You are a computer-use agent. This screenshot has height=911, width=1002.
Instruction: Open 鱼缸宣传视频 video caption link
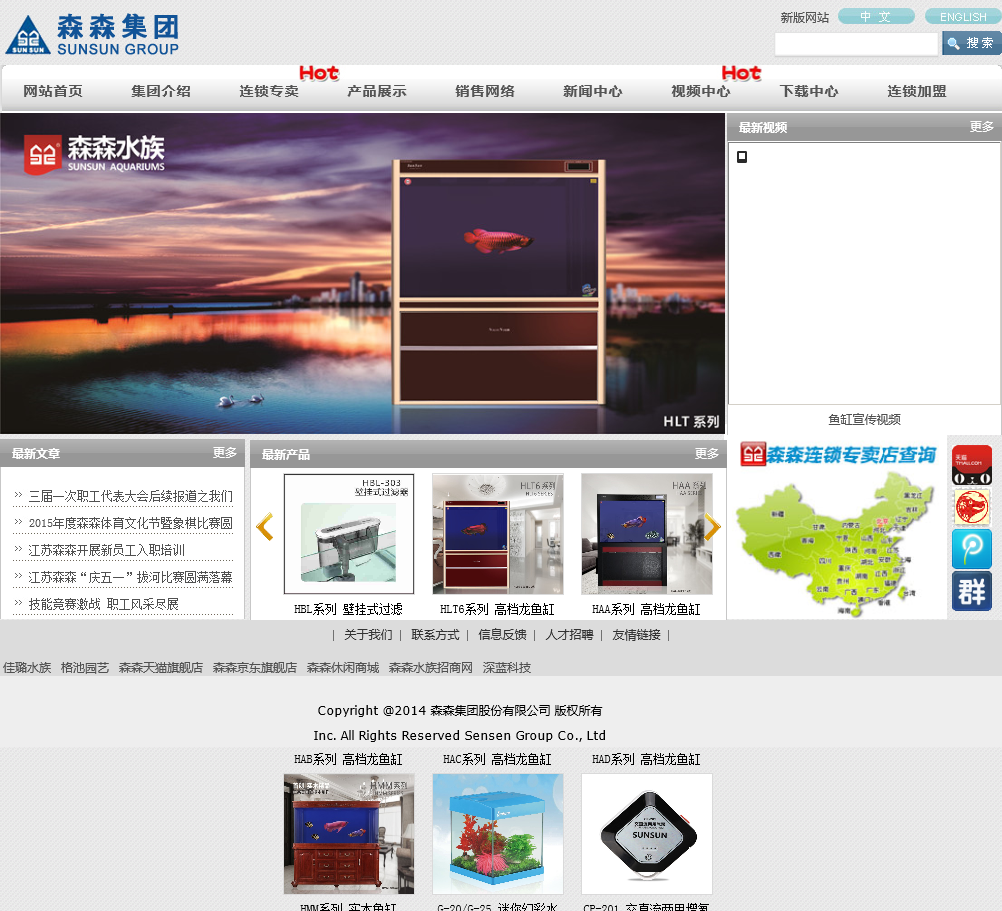(864, 419)
